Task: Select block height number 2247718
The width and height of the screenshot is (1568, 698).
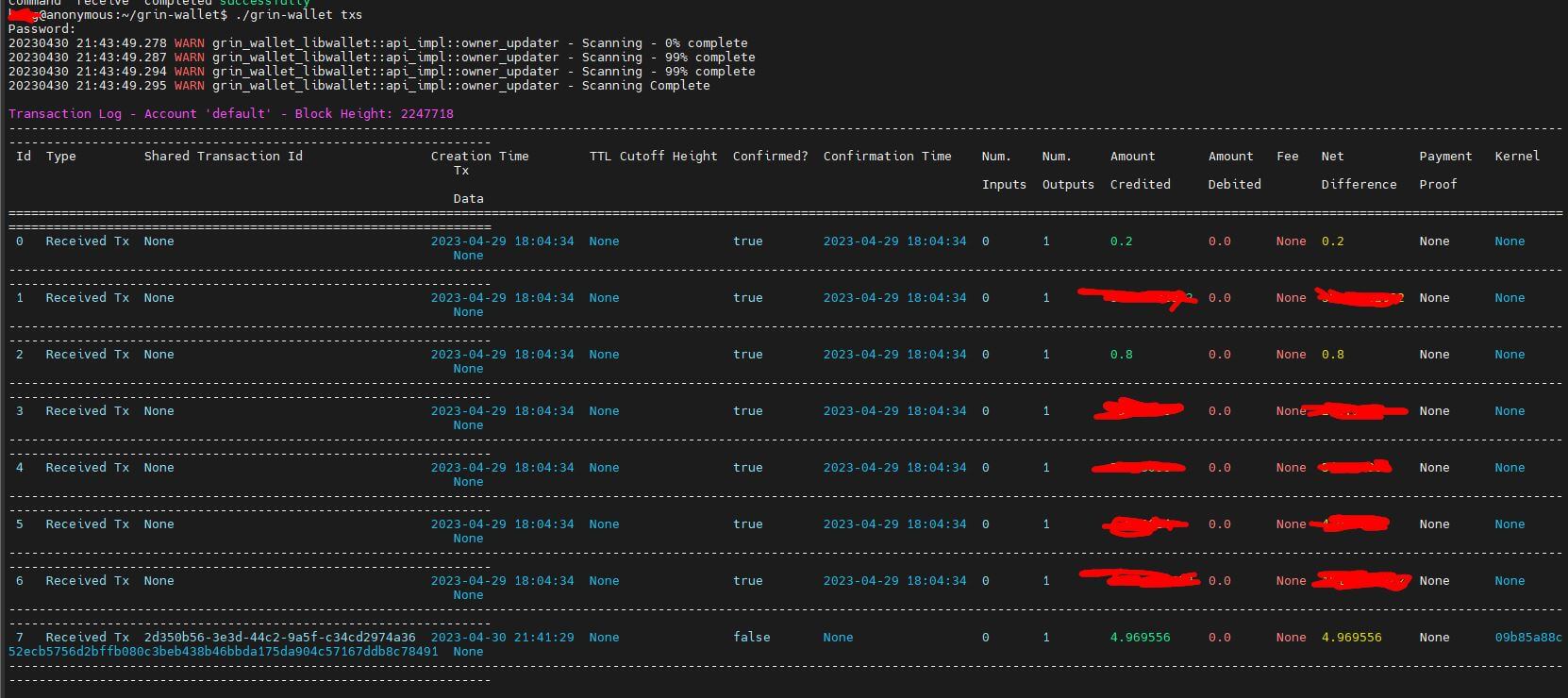Action: 426,114
